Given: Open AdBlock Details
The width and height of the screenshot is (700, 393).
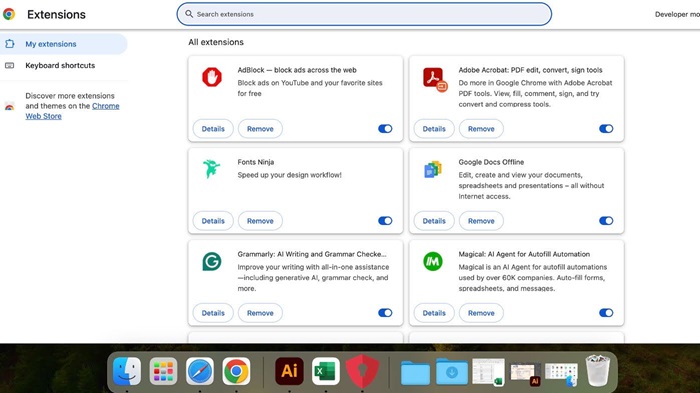Looking at the screenshot, I should pos(213,129).
